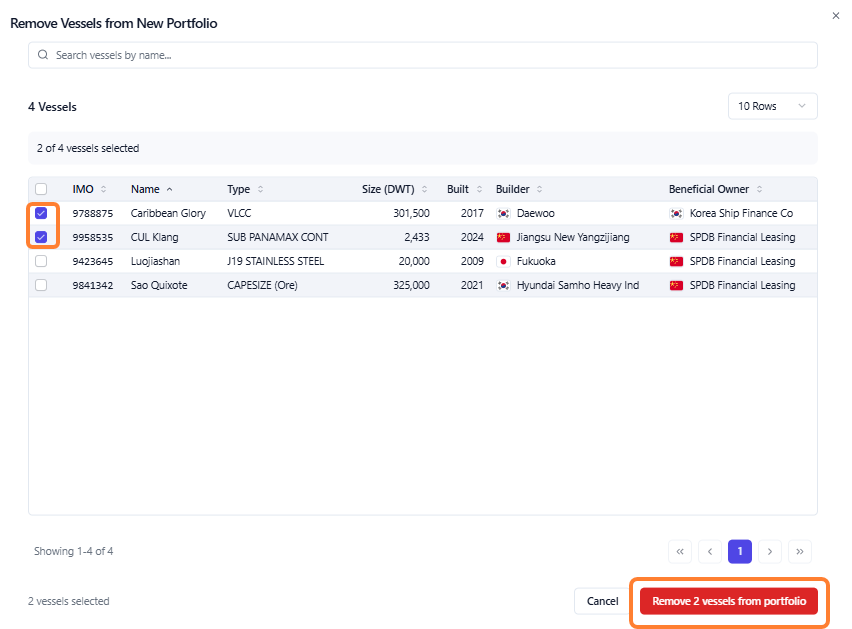This screenshot has height=629, width=852.
Task: Sort by Builder column sort icon
Action: 540,189
